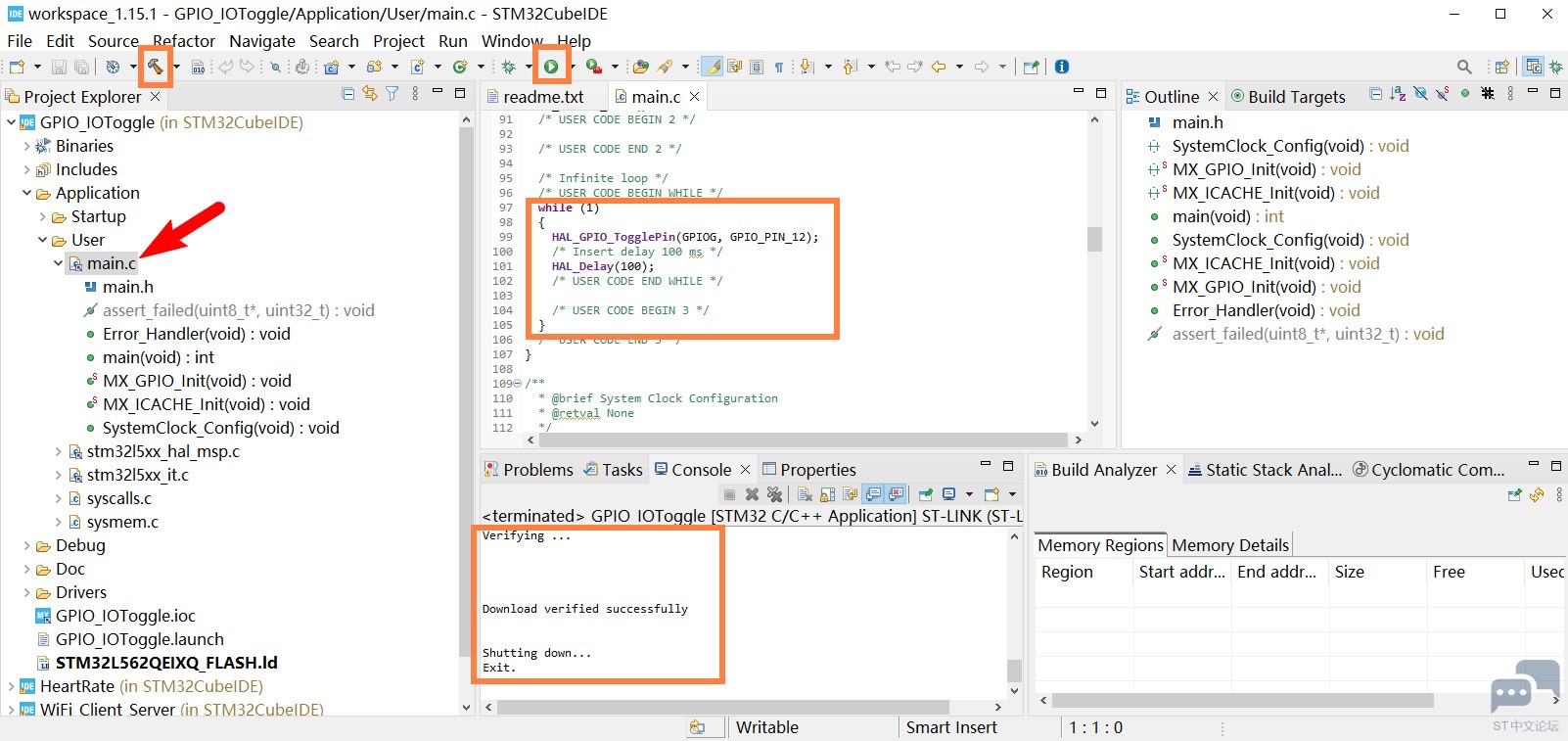Open the C/C++ perspective icon
The height and width of the screenshot is (741, 1568).
pos(1534,67)
